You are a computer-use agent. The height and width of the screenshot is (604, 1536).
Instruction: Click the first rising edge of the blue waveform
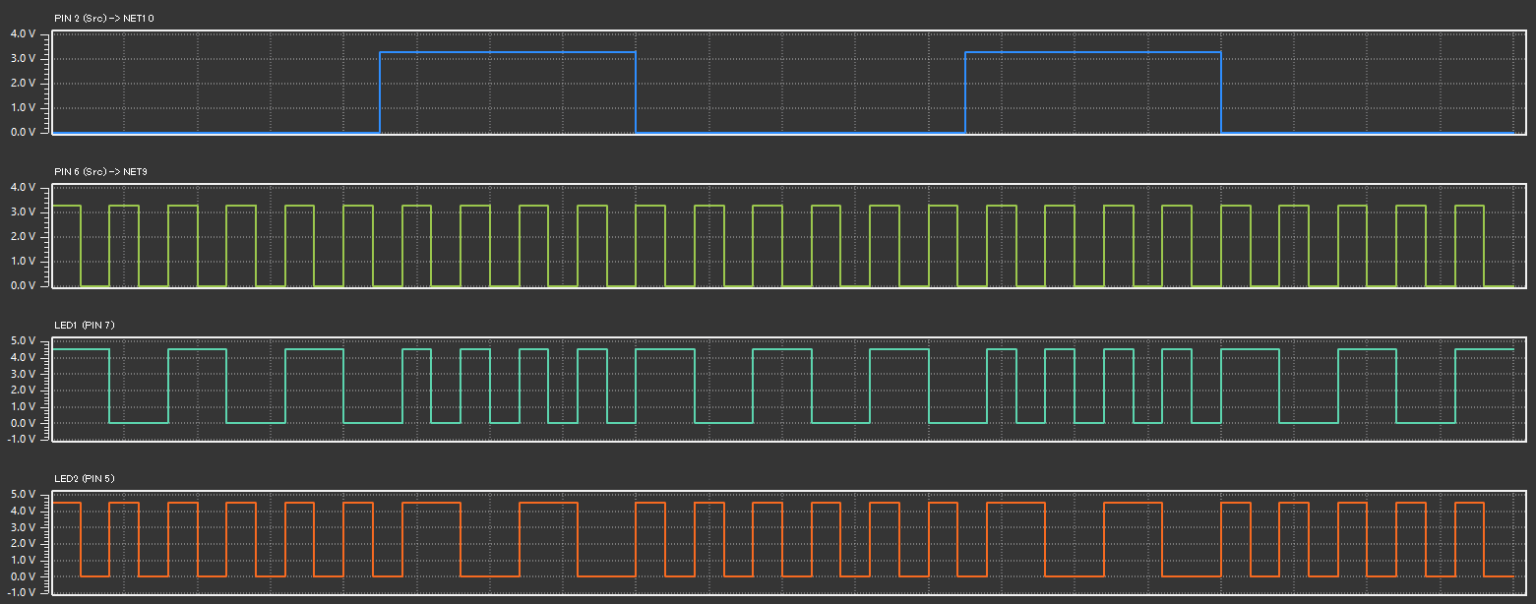click(x=380, y=92)
